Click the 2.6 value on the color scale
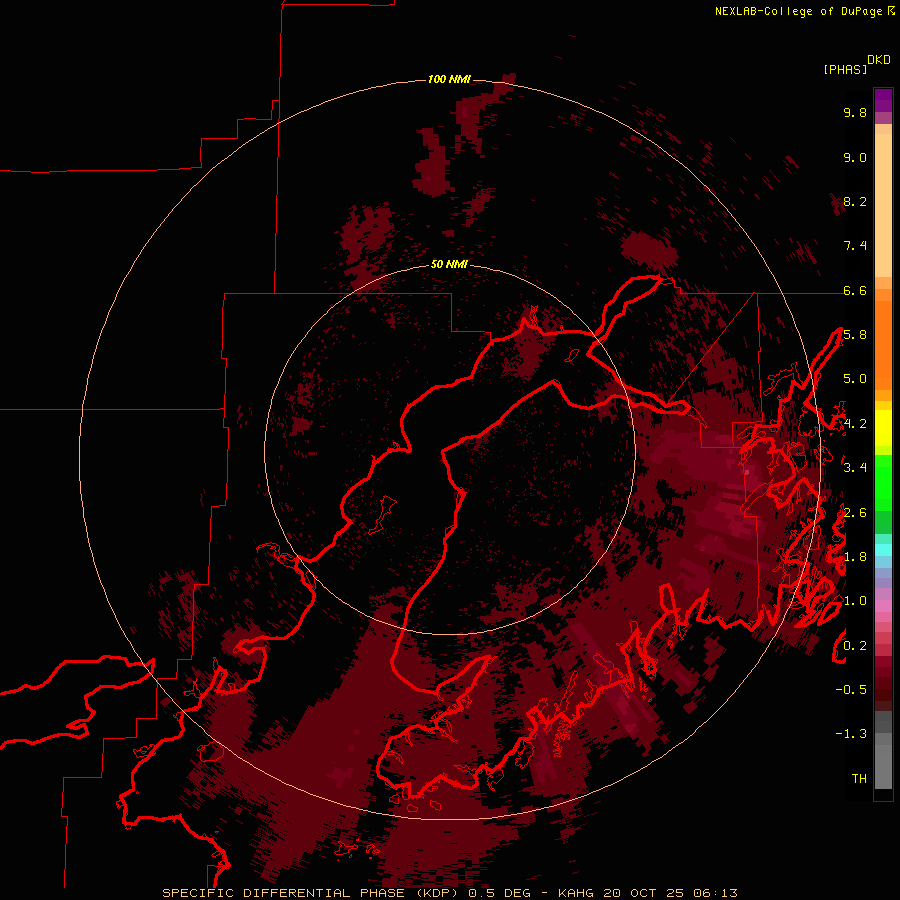 tap(855, 513)
